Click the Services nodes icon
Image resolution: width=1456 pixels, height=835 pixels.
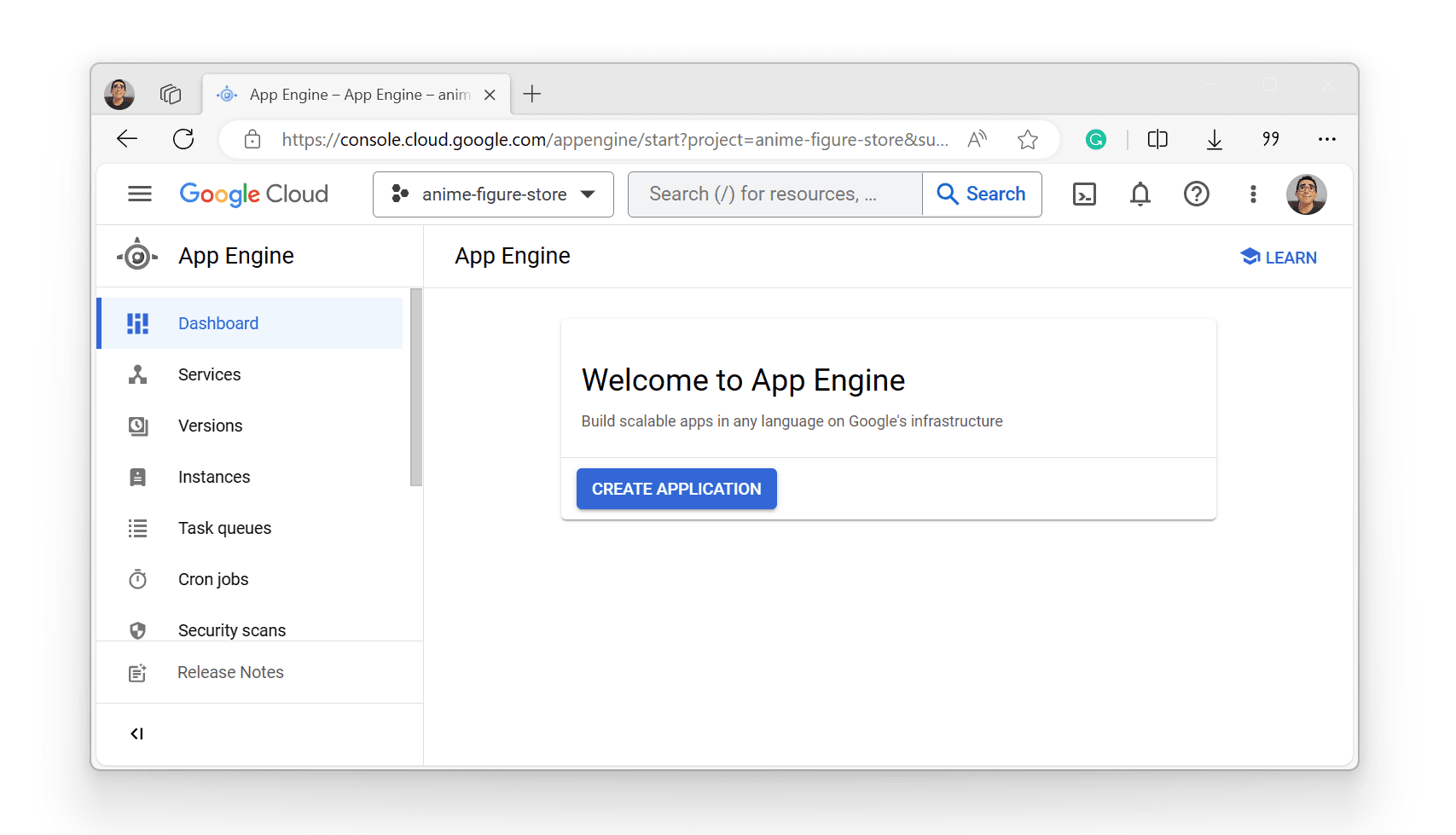click(x=137, y=374)
